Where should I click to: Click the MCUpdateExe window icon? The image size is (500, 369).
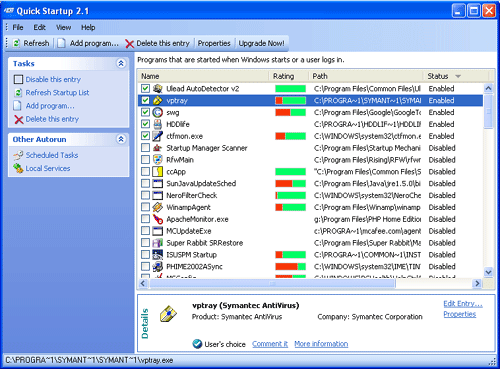click(x=158, y=231)
